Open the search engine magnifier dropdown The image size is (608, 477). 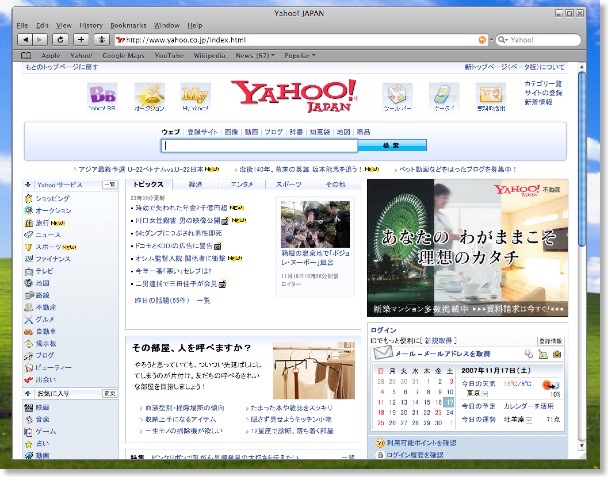tap(503, 40)
